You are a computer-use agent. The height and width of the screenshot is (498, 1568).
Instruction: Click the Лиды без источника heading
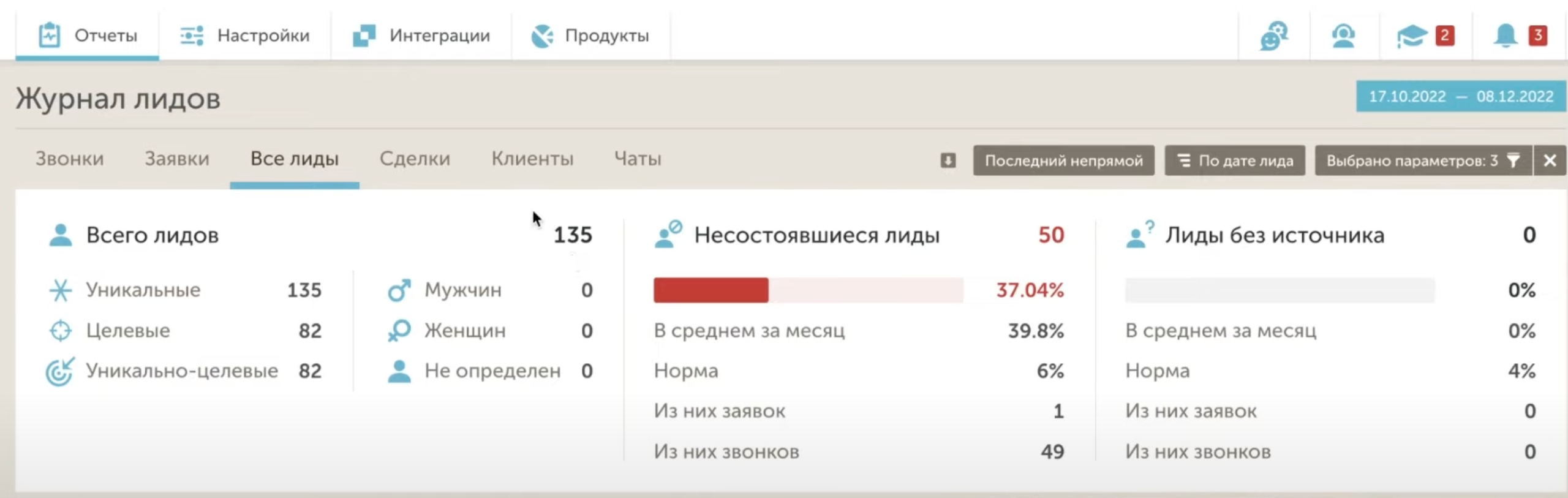tap(1275, 235)
